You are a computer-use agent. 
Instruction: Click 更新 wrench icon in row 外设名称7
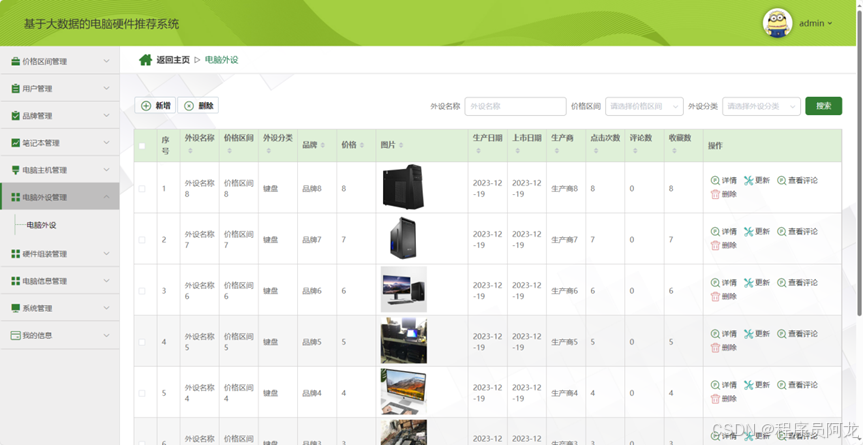coord(749,232)
